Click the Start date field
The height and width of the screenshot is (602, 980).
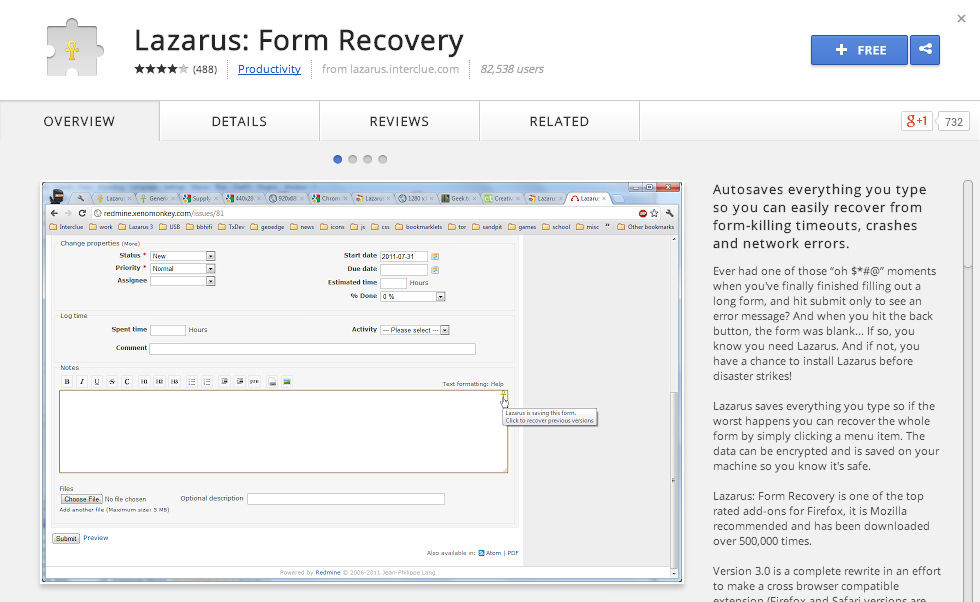404,256
